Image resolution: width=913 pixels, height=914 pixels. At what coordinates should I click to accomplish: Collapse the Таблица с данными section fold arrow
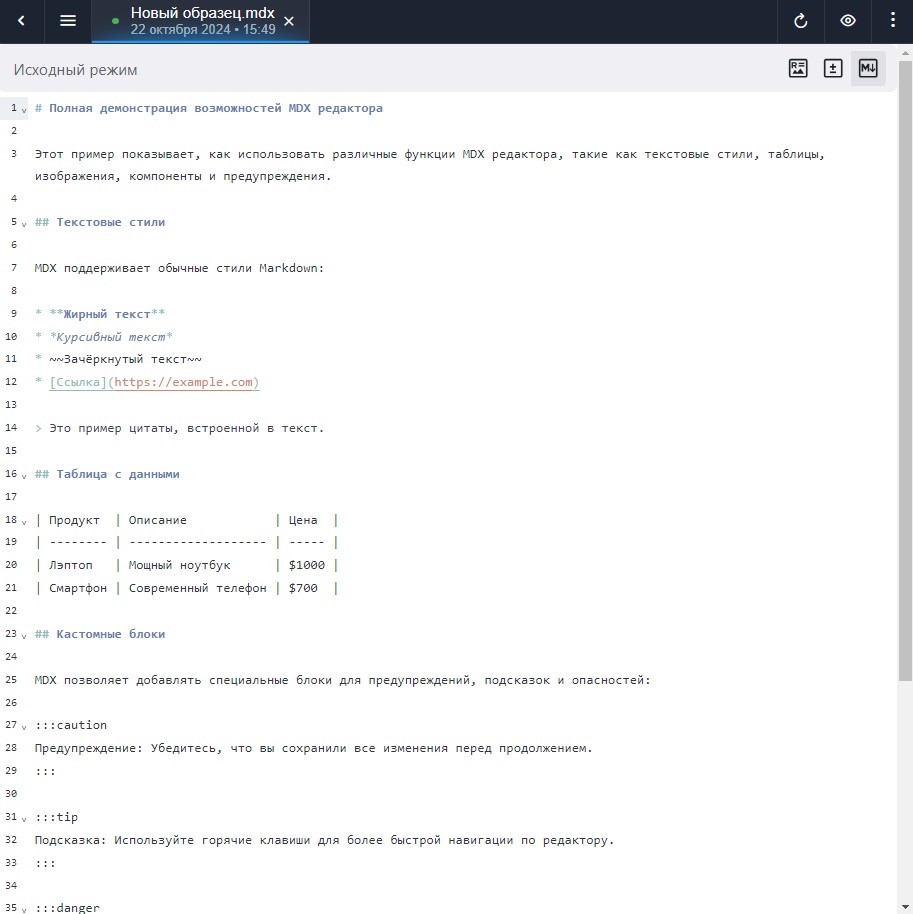[24, 476]
